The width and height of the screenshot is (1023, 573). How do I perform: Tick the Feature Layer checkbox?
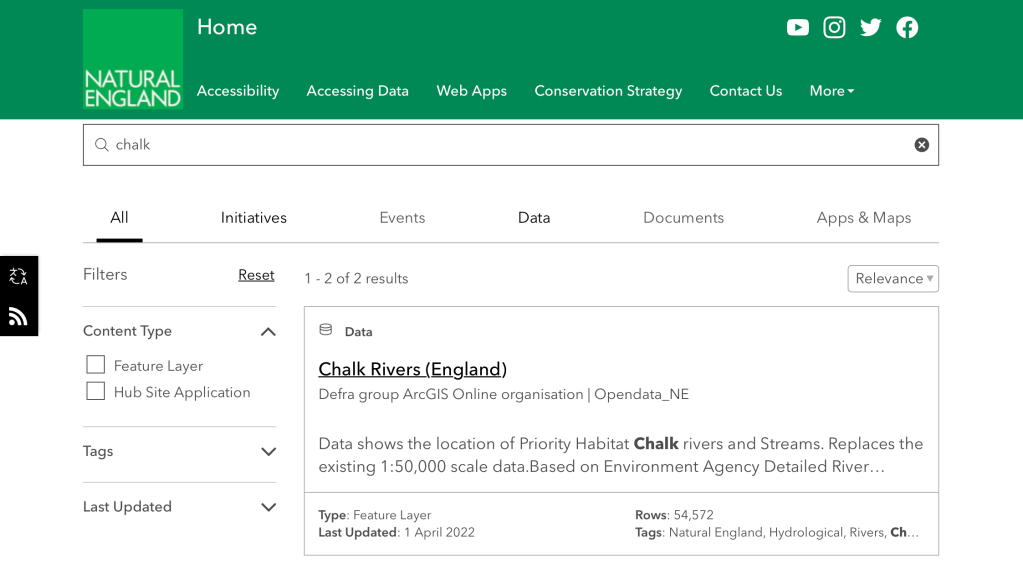[96, 365]
